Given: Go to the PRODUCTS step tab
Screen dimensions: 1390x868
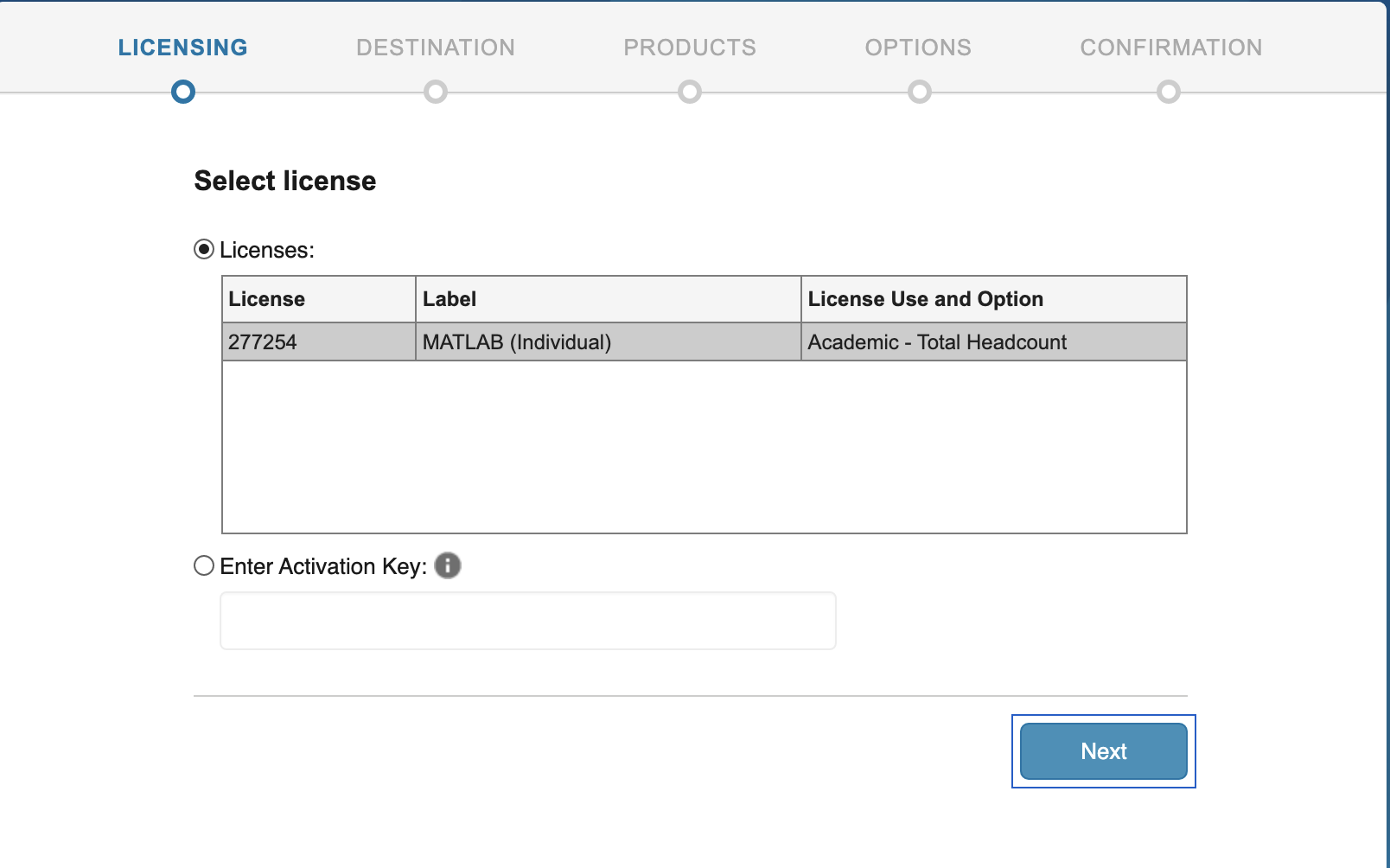Looking at the screenshot, I should pos(690,48).
